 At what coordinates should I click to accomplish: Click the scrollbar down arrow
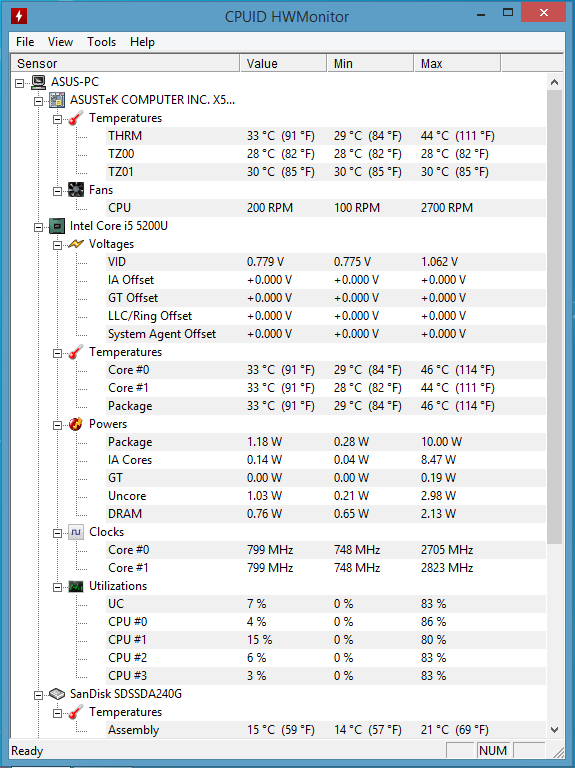(554, 730)
